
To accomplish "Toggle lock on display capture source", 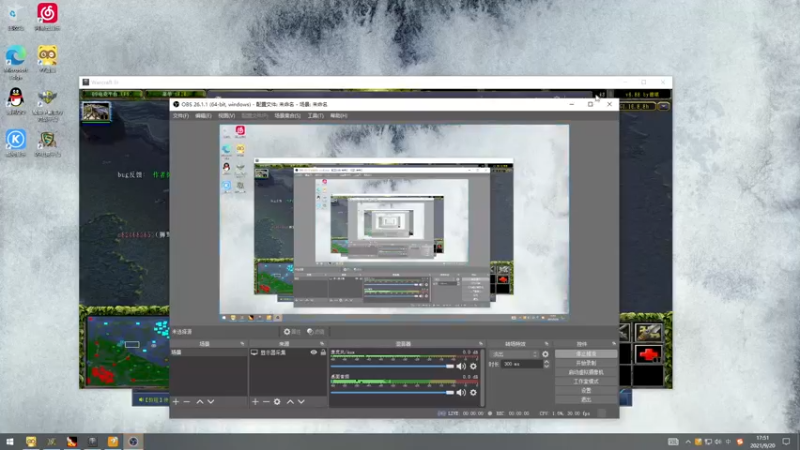I will point(323,353).
